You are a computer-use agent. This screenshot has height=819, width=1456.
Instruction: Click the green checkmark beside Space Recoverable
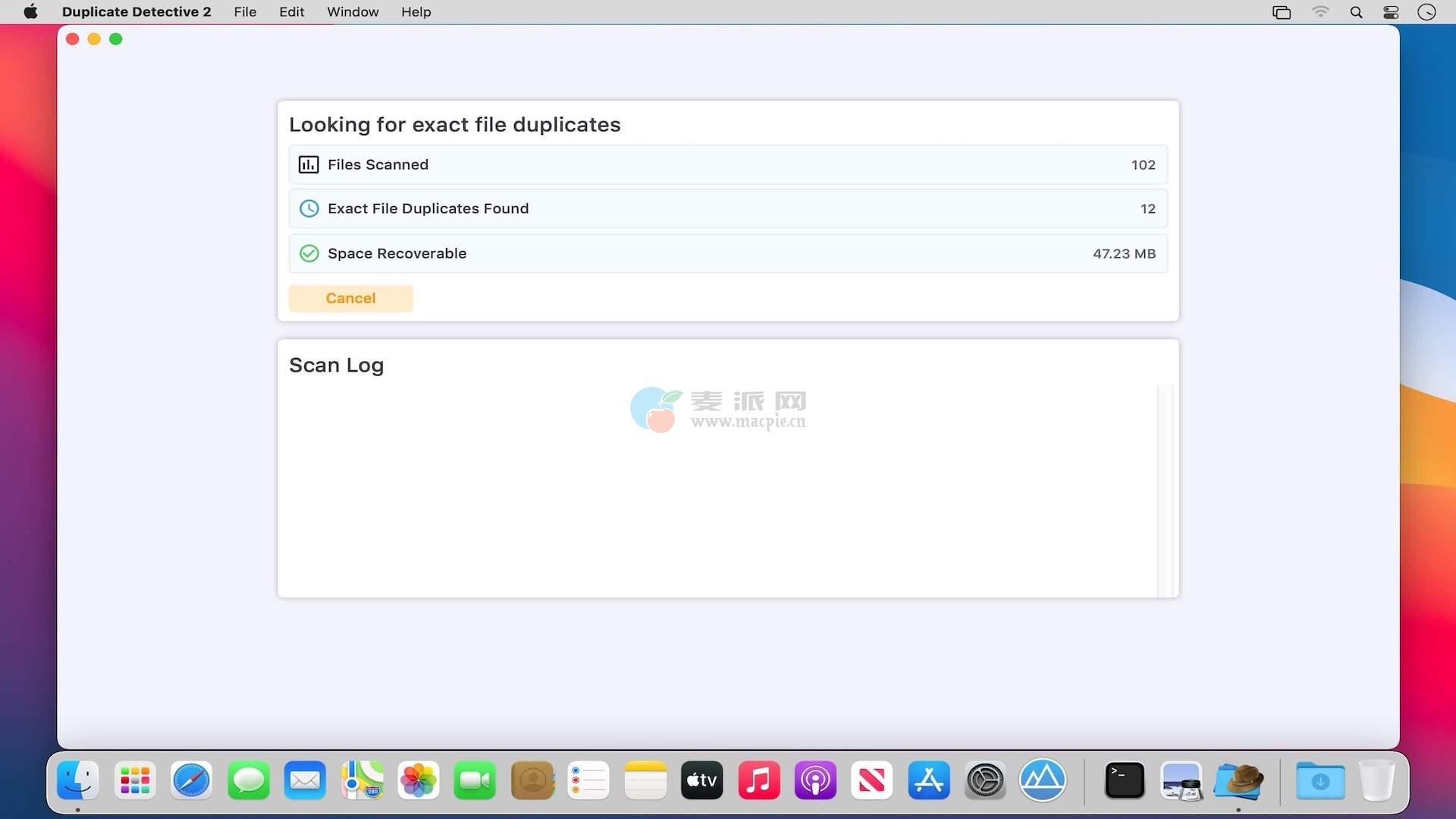(x=309, y=253)
